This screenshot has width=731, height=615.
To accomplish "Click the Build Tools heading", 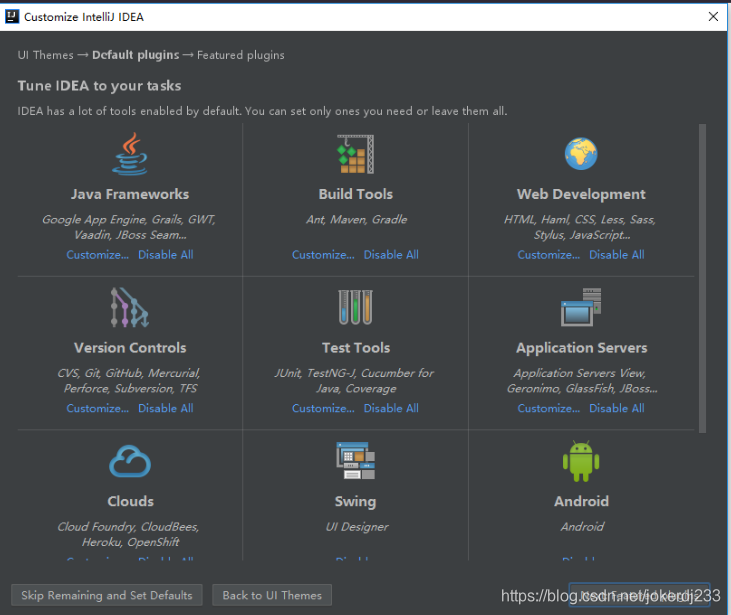I will click(x=356, y=194).
